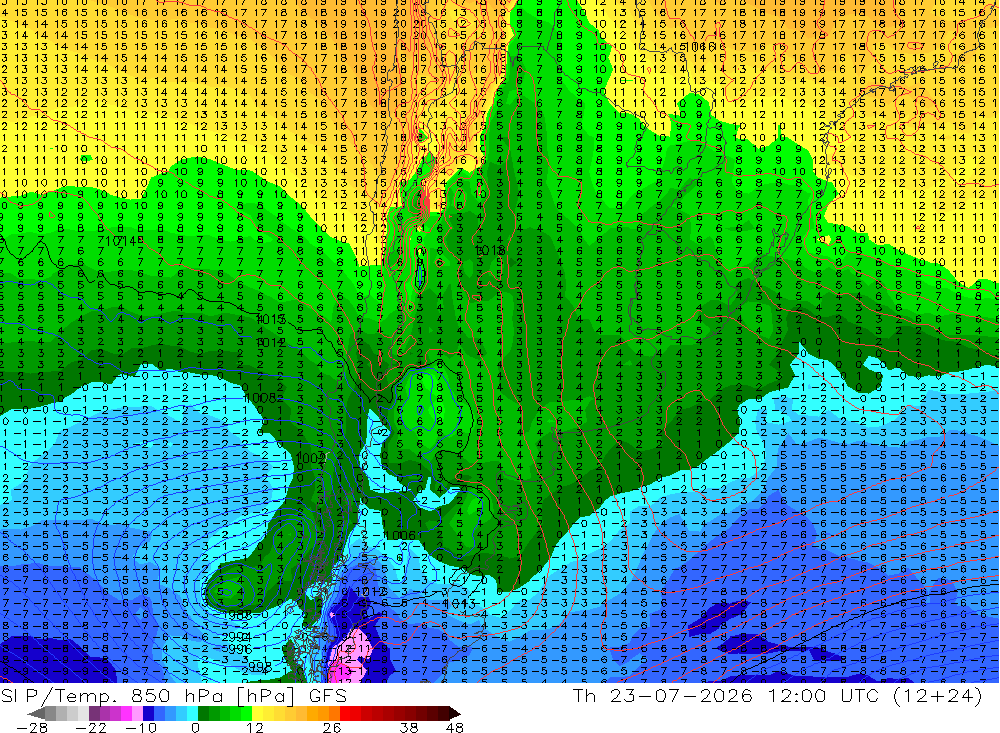Click the 996 isobar label
Viewport: 1000px width, 733px height.
click(x=240, y=648)
